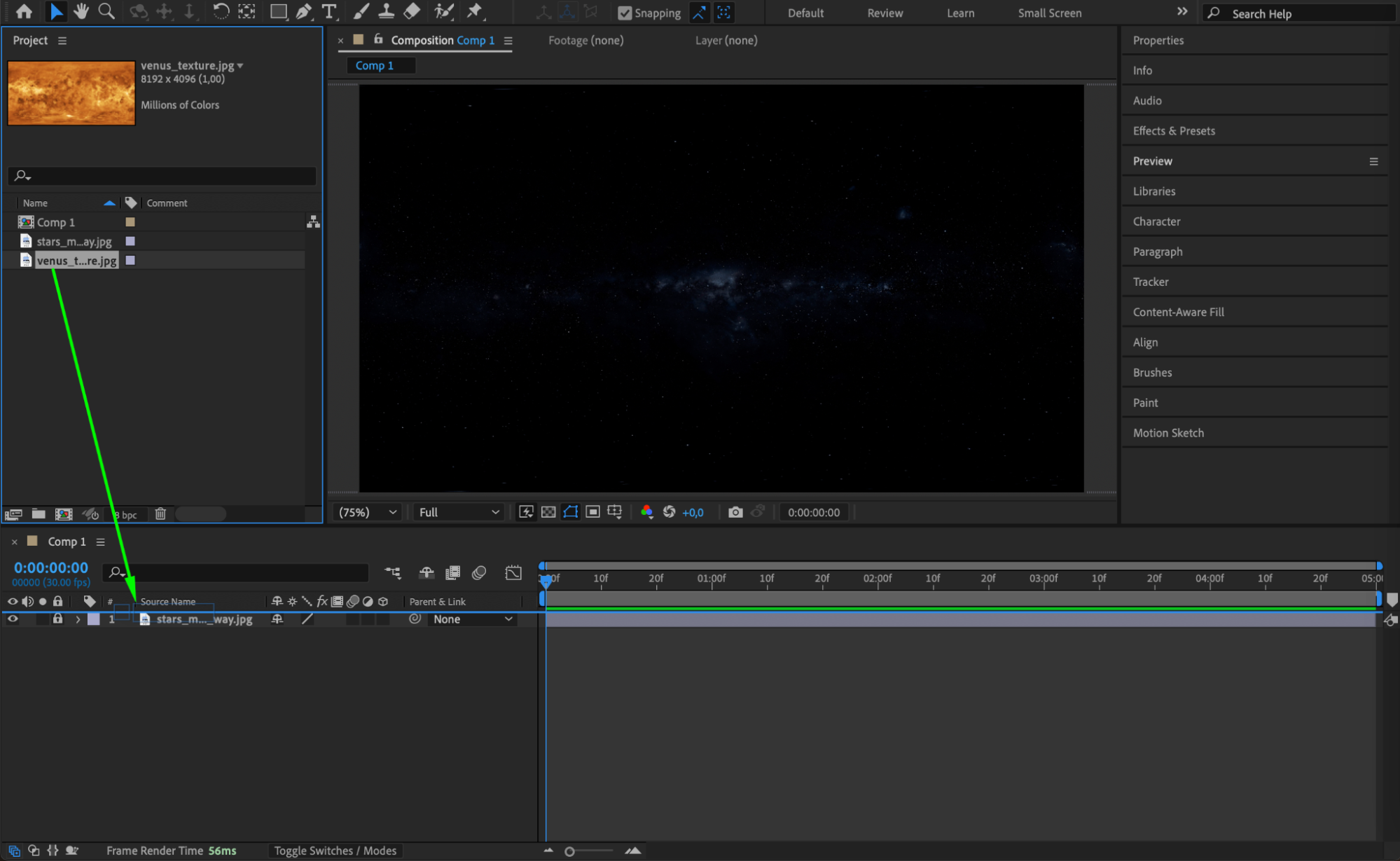This screenshot has width=1400, height=861.
Task: Select Comp 1 in the Project panel
Action: pyautogui.click(x=56, y=222)
